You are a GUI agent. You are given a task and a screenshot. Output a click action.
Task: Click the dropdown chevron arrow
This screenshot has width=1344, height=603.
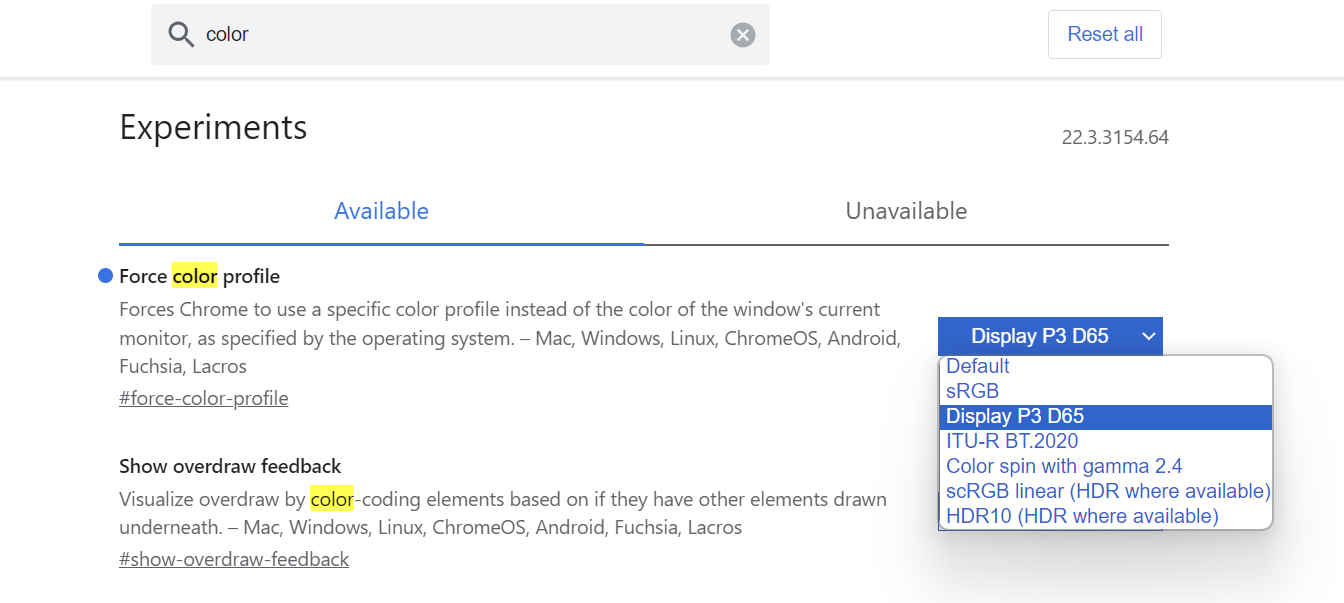coord(1149,336)
